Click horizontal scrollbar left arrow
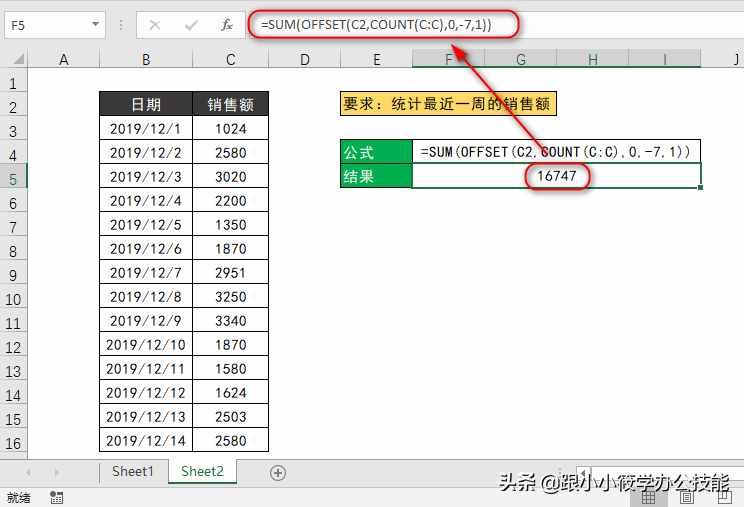The width and height of the screenshot is (744, 507). (583, 472)
